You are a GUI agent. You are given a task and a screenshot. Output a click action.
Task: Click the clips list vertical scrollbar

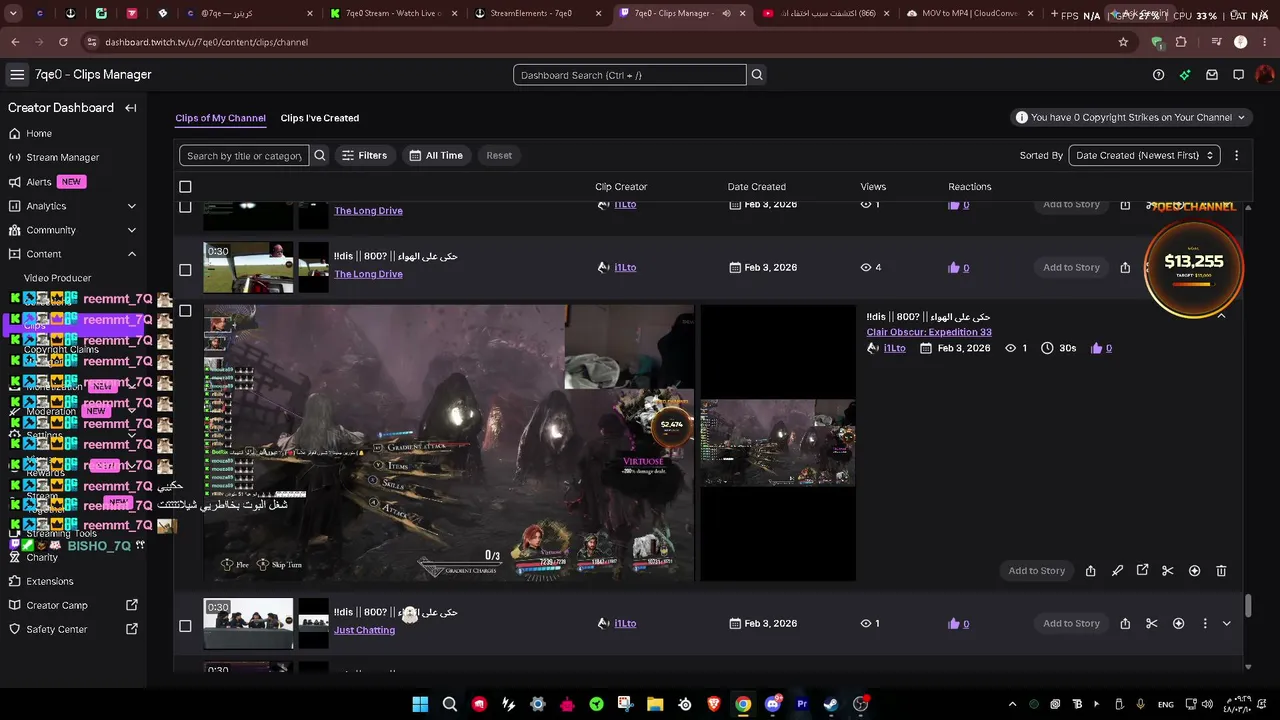[x=1248, y=605]
